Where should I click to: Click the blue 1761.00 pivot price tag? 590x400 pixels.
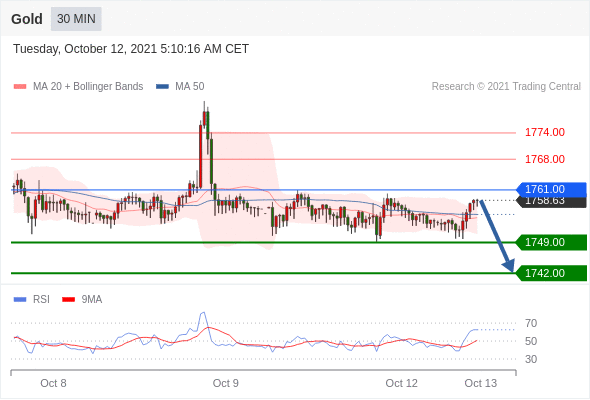point(552,189)
